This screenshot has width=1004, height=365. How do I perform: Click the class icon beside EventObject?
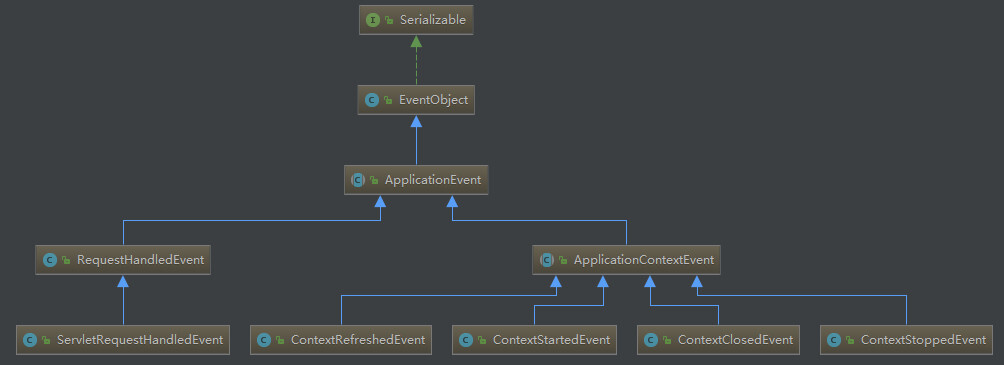(371, 100)
